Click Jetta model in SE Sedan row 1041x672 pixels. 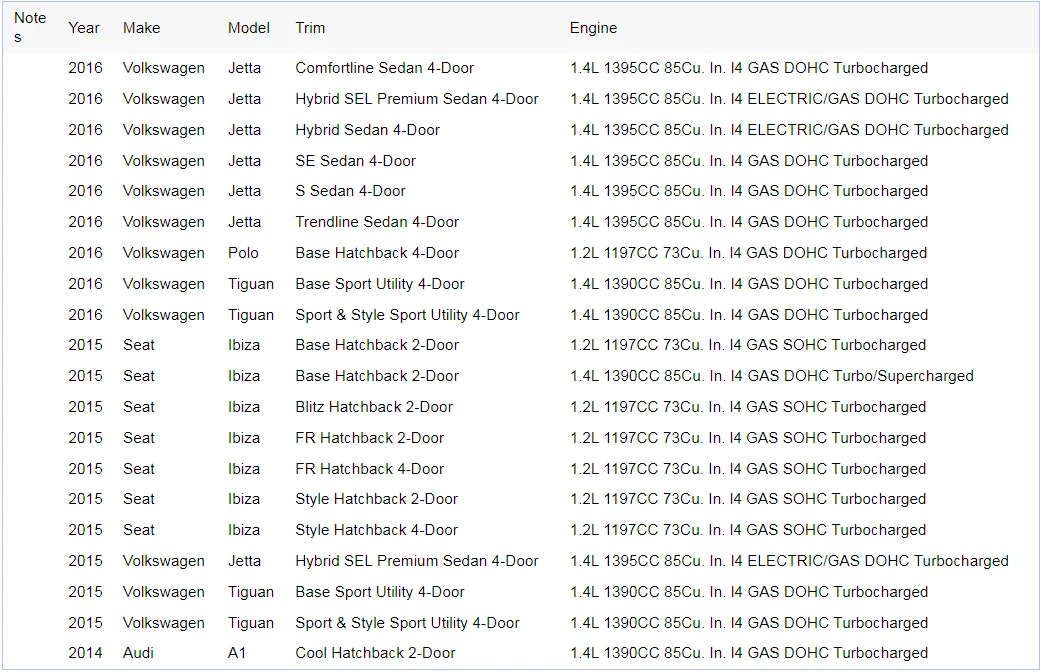pos(244,161)
